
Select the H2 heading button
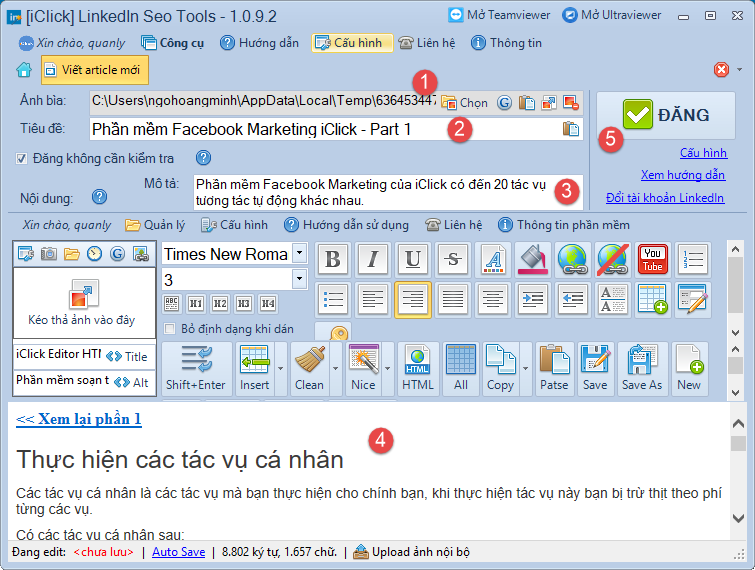[x=220, y=304]
